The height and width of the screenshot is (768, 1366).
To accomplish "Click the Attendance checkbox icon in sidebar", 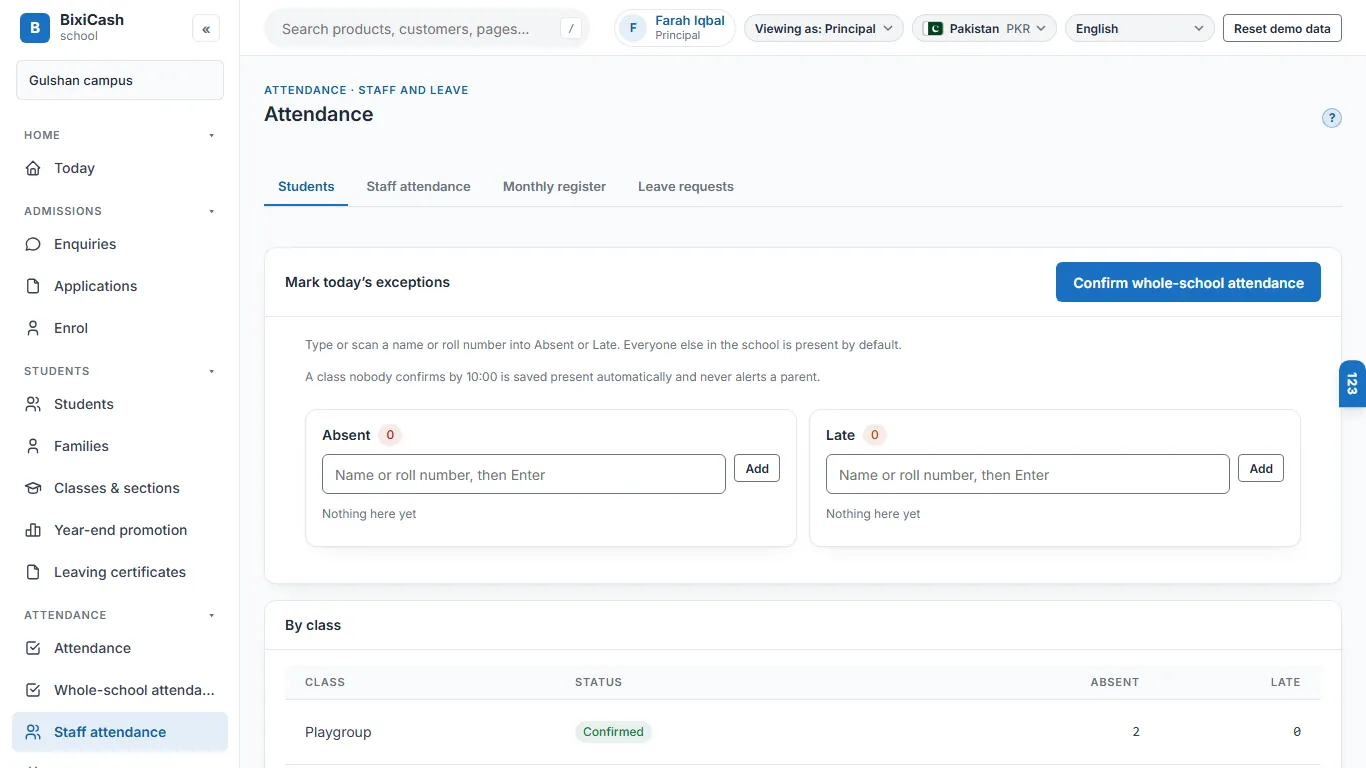I will pyautogui.click(x=33, y=648).
